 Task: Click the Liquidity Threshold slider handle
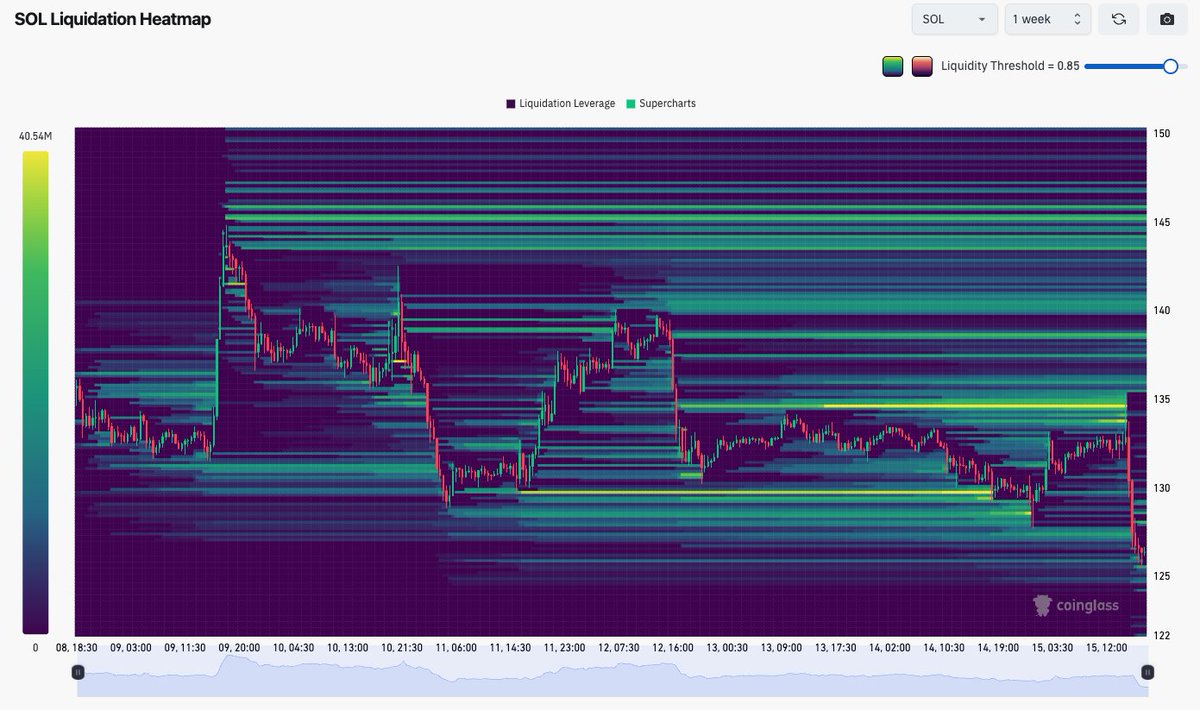click(1170, 66)
